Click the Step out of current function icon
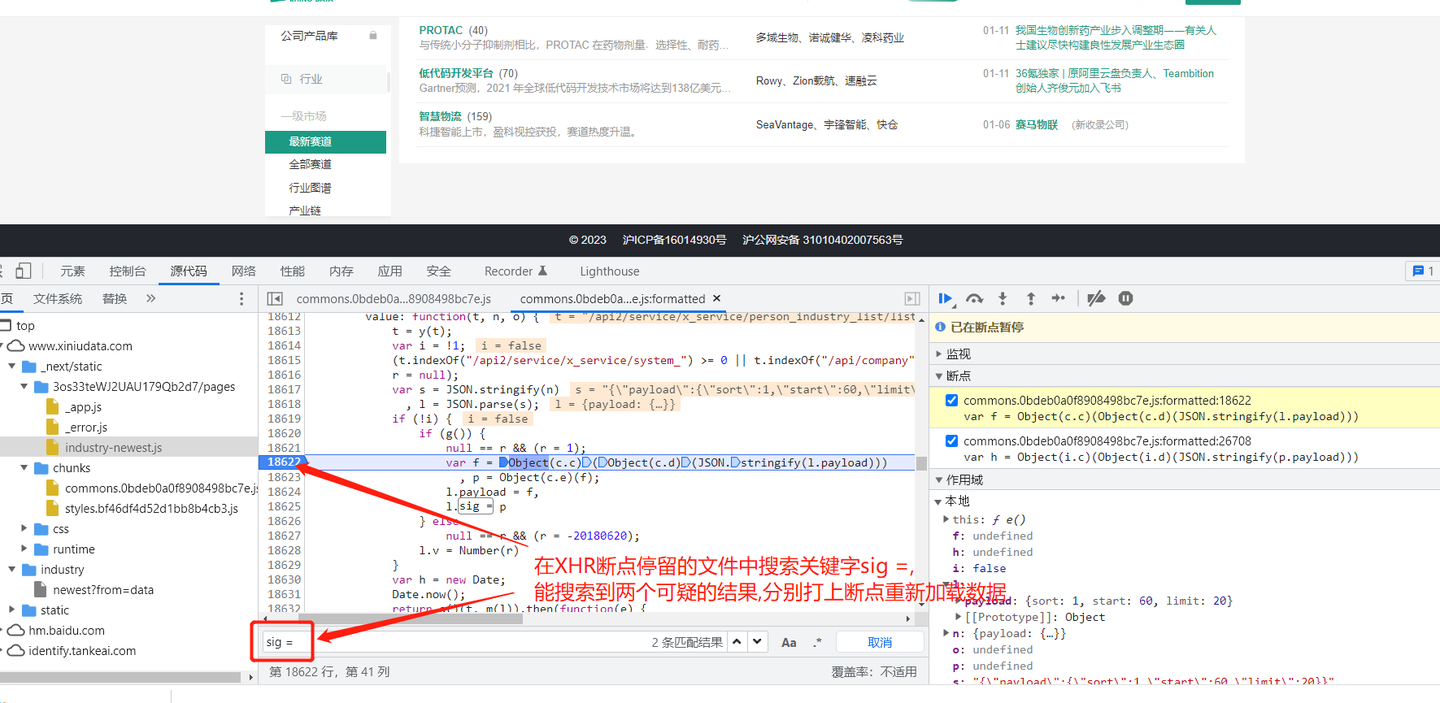 coord(1031,298)
